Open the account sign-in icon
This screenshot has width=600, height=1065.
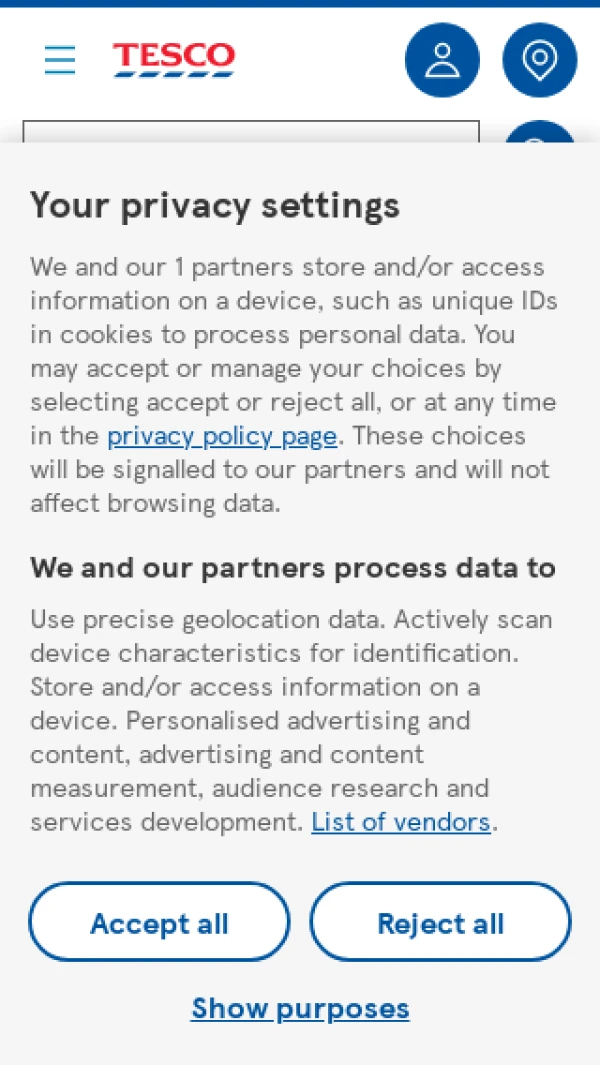(x=442, y=60)
